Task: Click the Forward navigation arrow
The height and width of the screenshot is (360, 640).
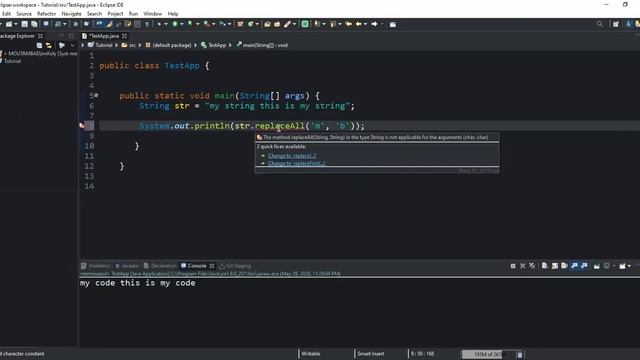Action: [x=374, y=24]
